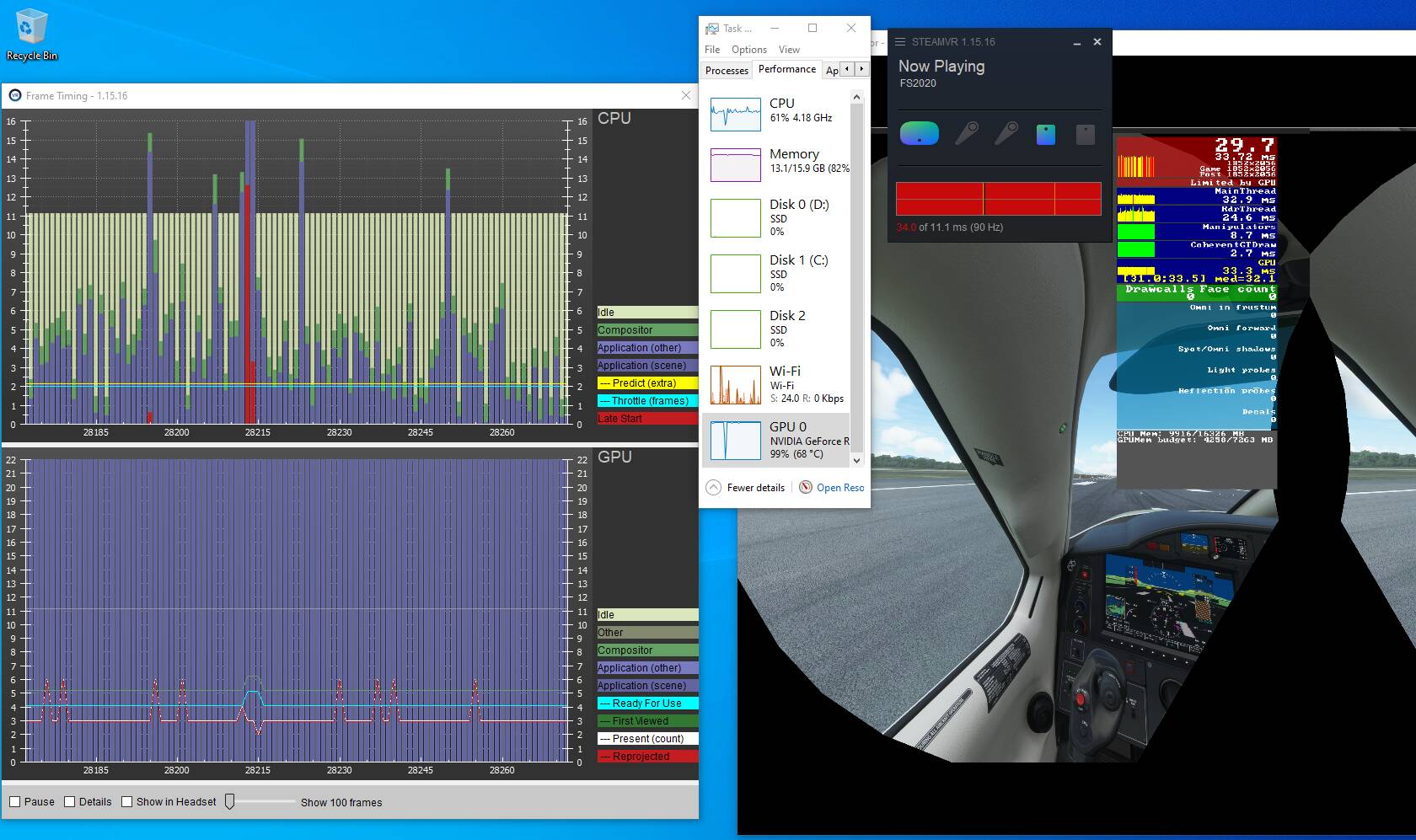Enable the Details checkbox in Frame Timing
1416x840 pixels.
pyautogui.click(x=70, y=802)
